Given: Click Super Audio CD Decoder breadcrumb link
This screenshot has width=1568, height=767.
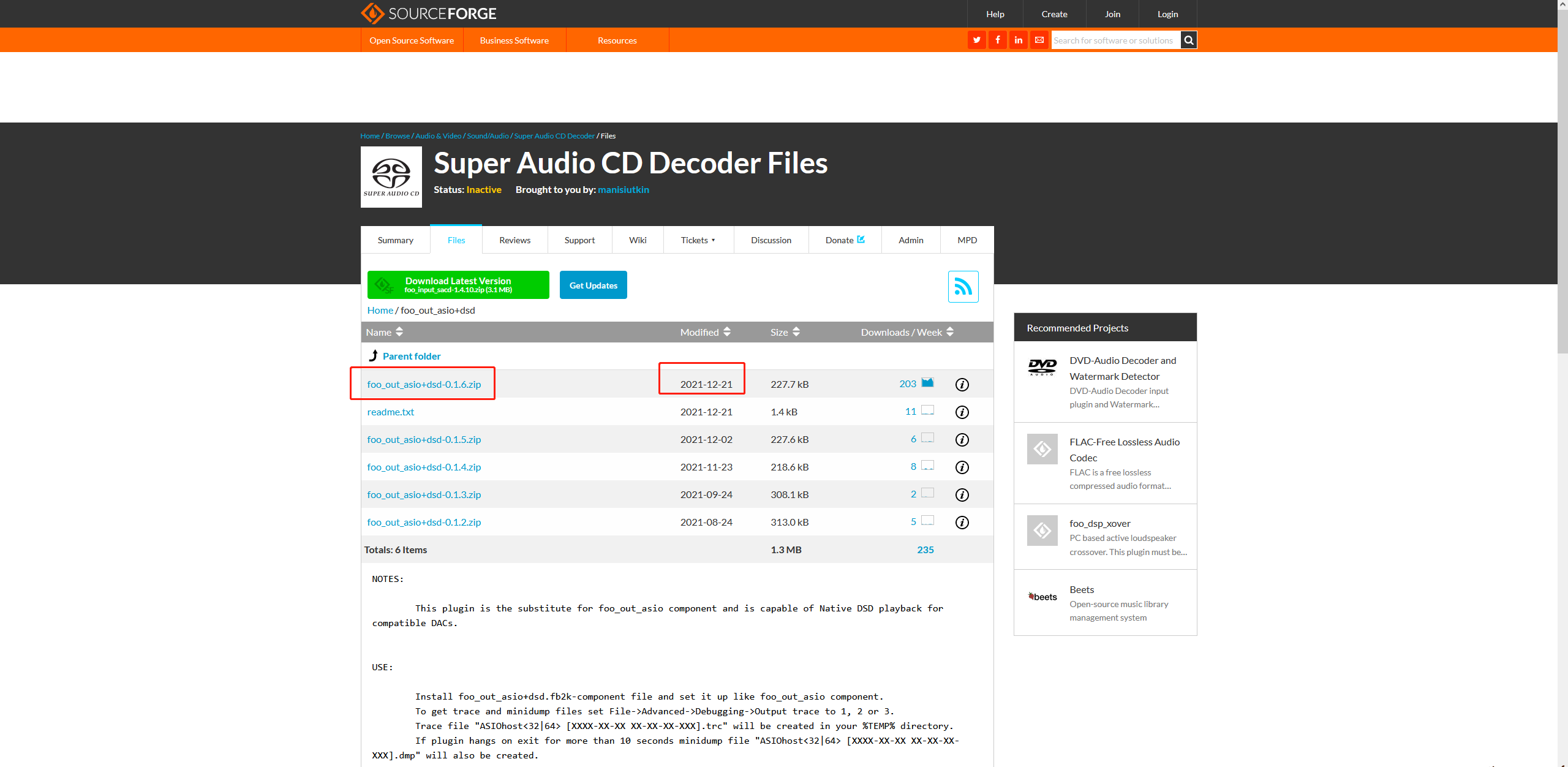Looking at the screenshot, I should (554, 136).
